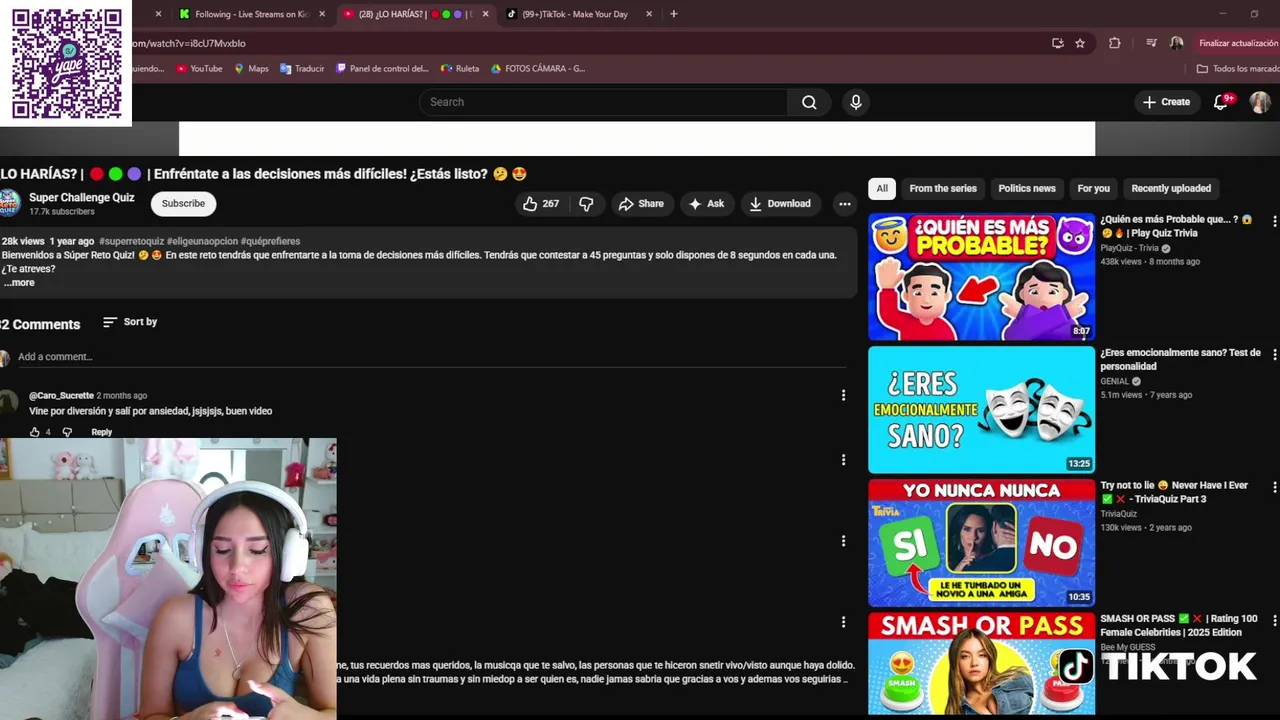Open @Caro_Sucrette profile link
This screenshot has width=1280, height=720.
[61, 396]
